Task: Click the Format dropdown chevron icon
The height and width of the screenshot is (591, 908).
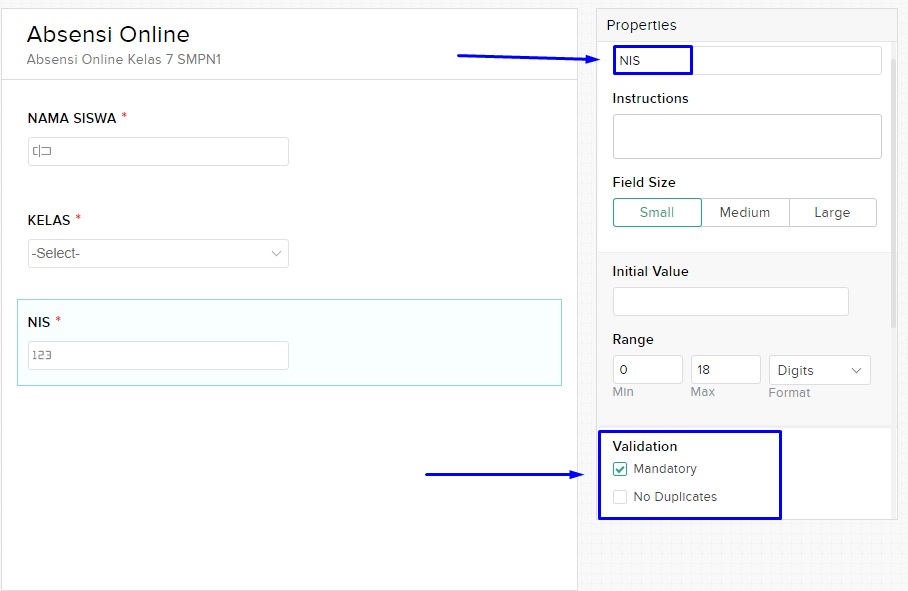Action: [856, 370]
